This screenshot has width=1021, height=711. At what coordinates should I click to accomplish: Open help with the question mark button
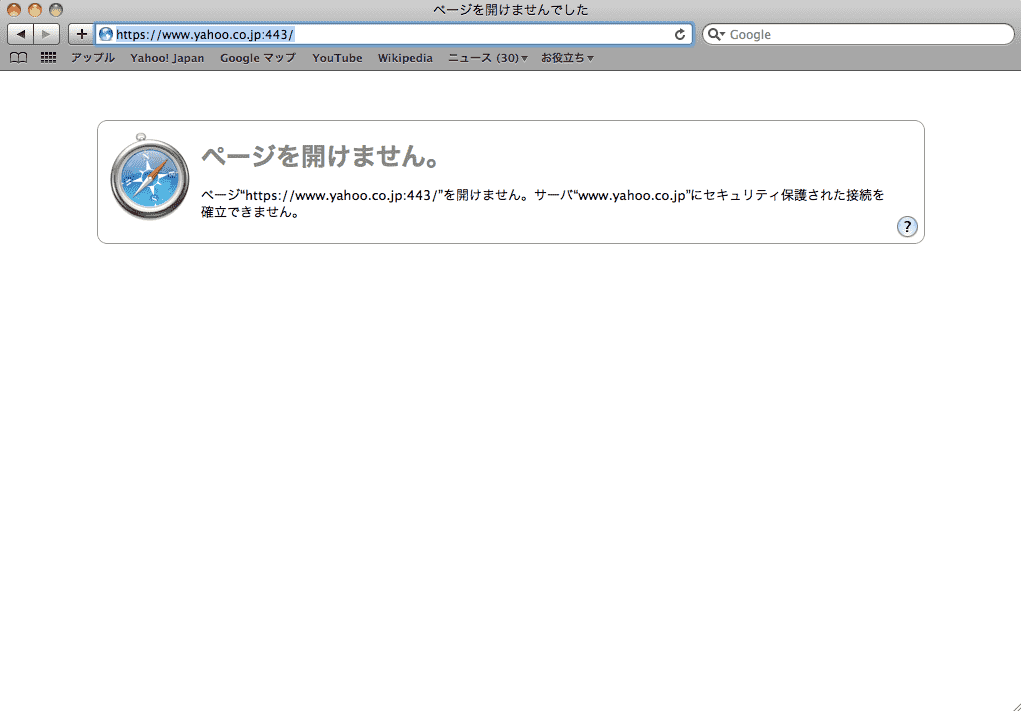(907, 227)
